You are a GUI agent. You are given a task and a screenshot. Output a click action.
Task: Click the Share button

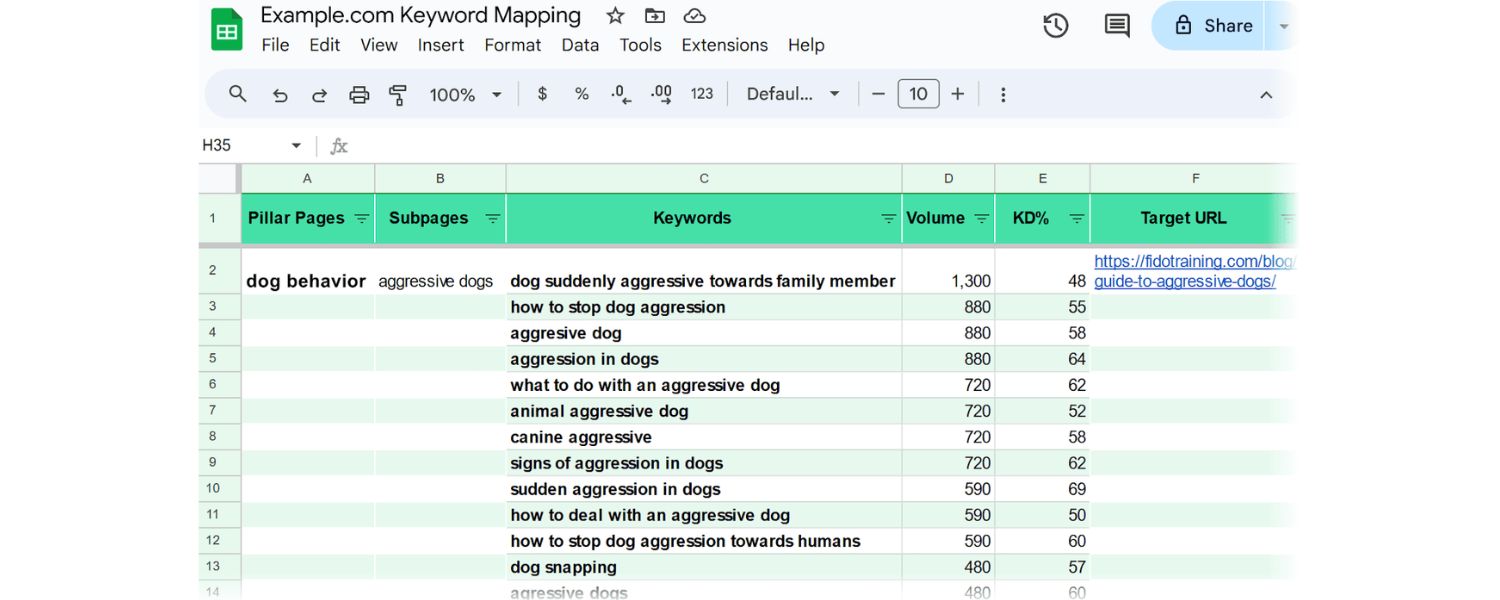[x=1222, y=26]
